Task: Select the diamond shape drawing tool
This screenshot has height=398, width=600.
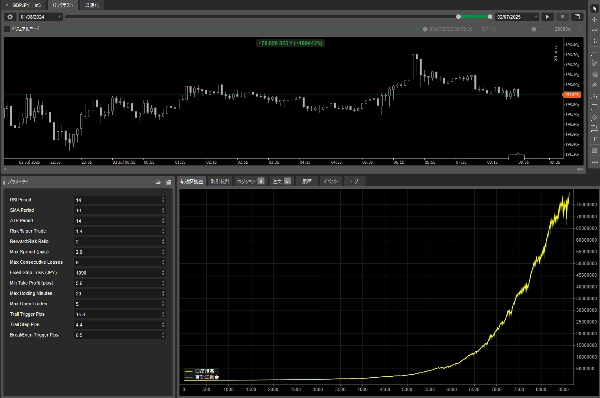Action: click(594, 118)
